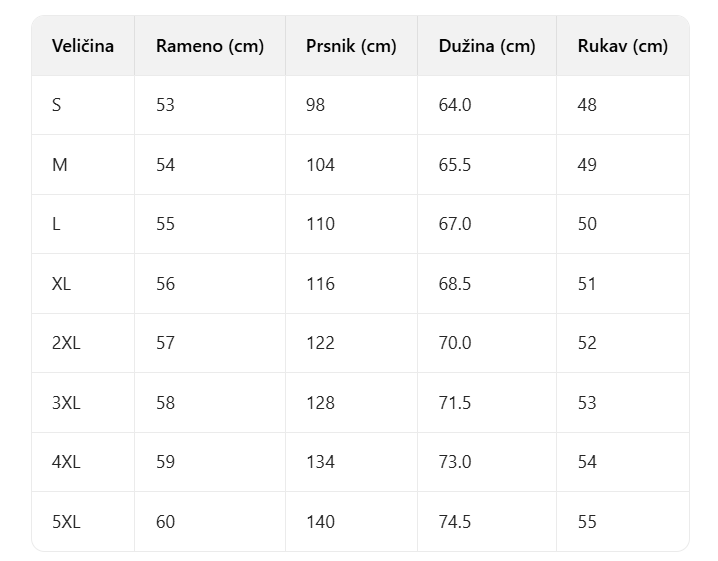Click the Prsnik (cm) column header
The height and width of the screenshot is (561, 718).
351,46
